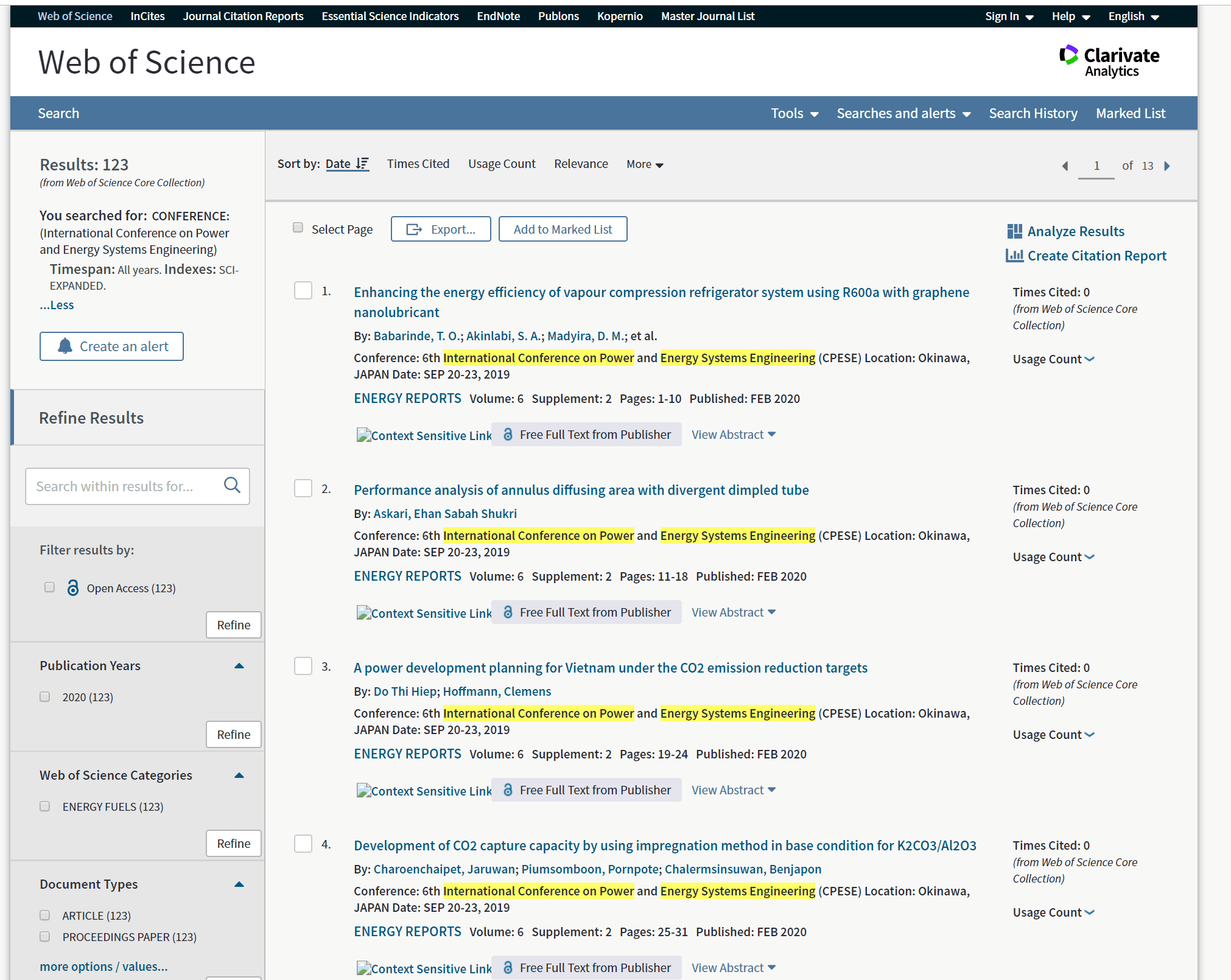Open the Help dropdown
The width and height of the screenshot is (1231, 980).
point(1071,16)
